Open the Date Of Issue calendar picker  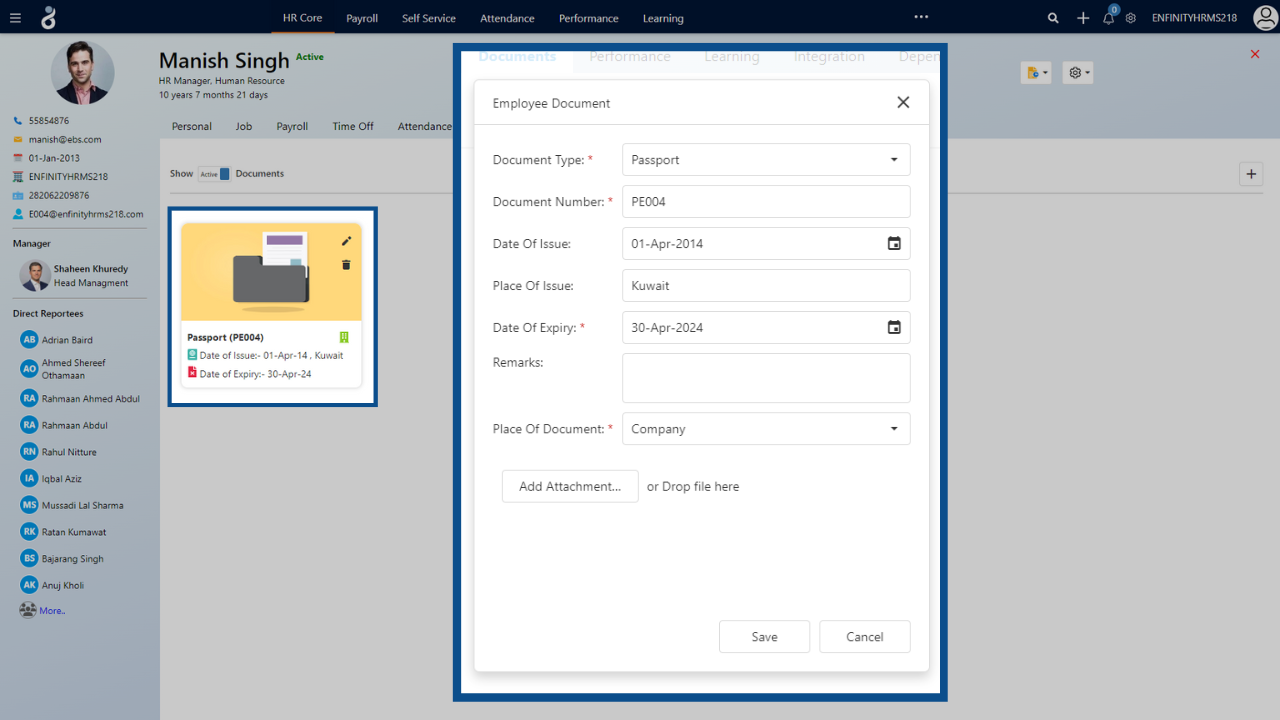tap(894, 243)
